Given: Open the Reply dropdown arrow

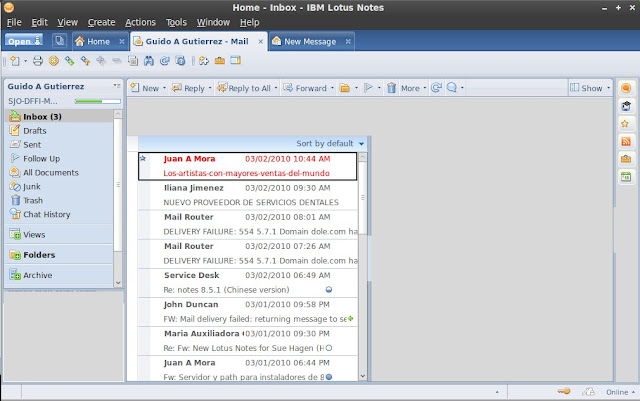Looking at the screenshot, I should tap(210, 88).
